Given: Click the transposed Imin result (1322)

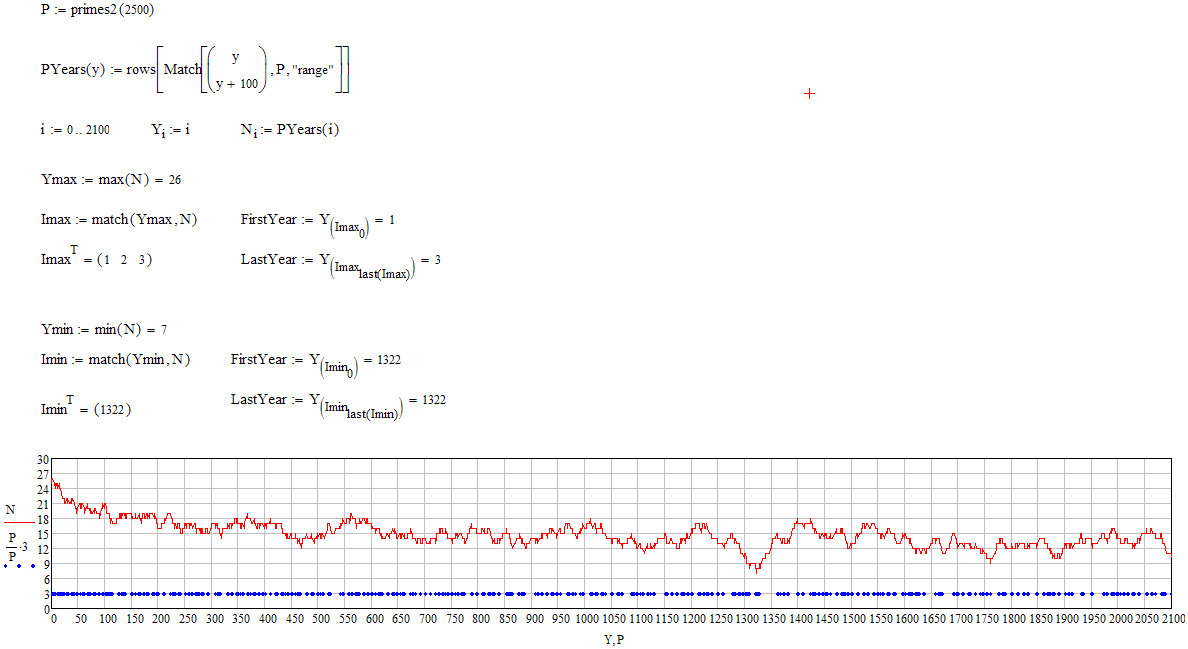Looking at the screenshot, I should [x=86, y=406].
